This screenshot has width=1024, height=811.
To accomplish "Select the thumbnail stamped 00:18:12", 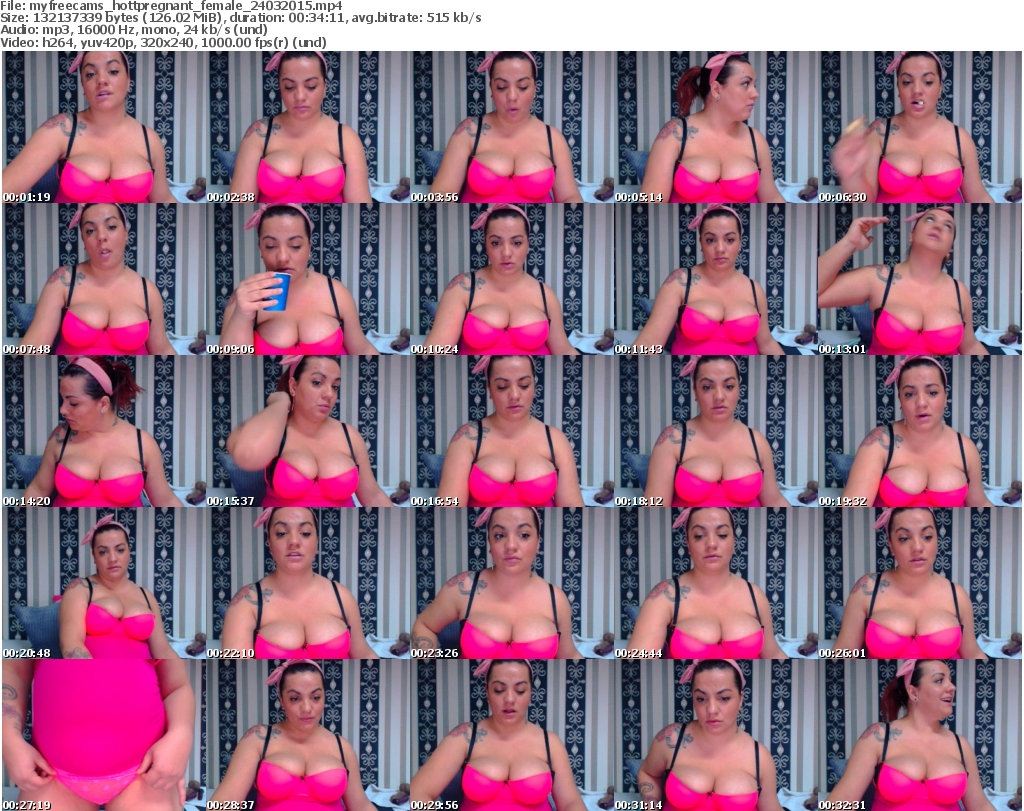I will click(716, 431).
